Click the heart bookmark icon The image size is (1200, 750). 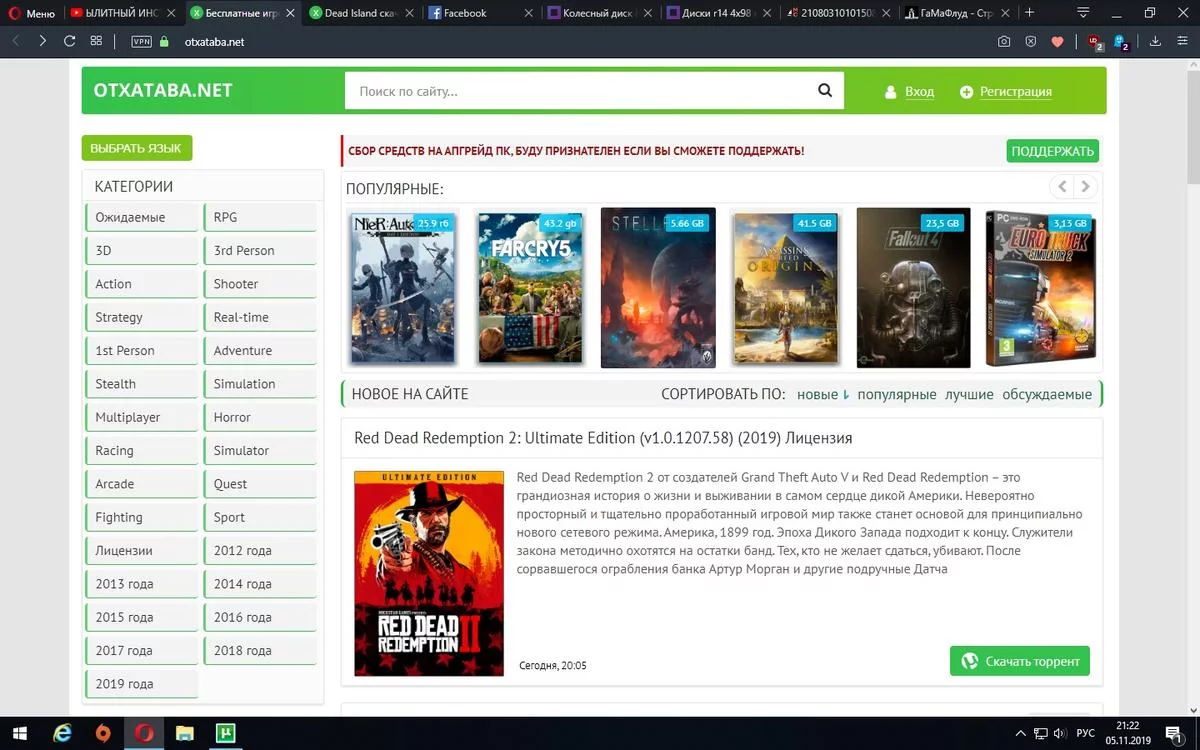click(1057, 42)
